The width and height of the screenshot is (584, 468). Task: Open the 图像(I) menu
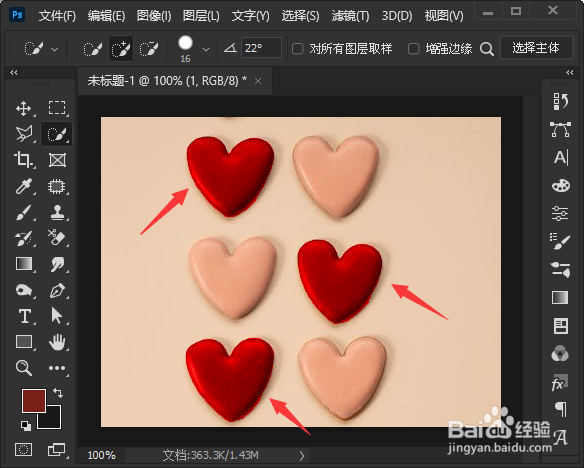tap(154, 16)
